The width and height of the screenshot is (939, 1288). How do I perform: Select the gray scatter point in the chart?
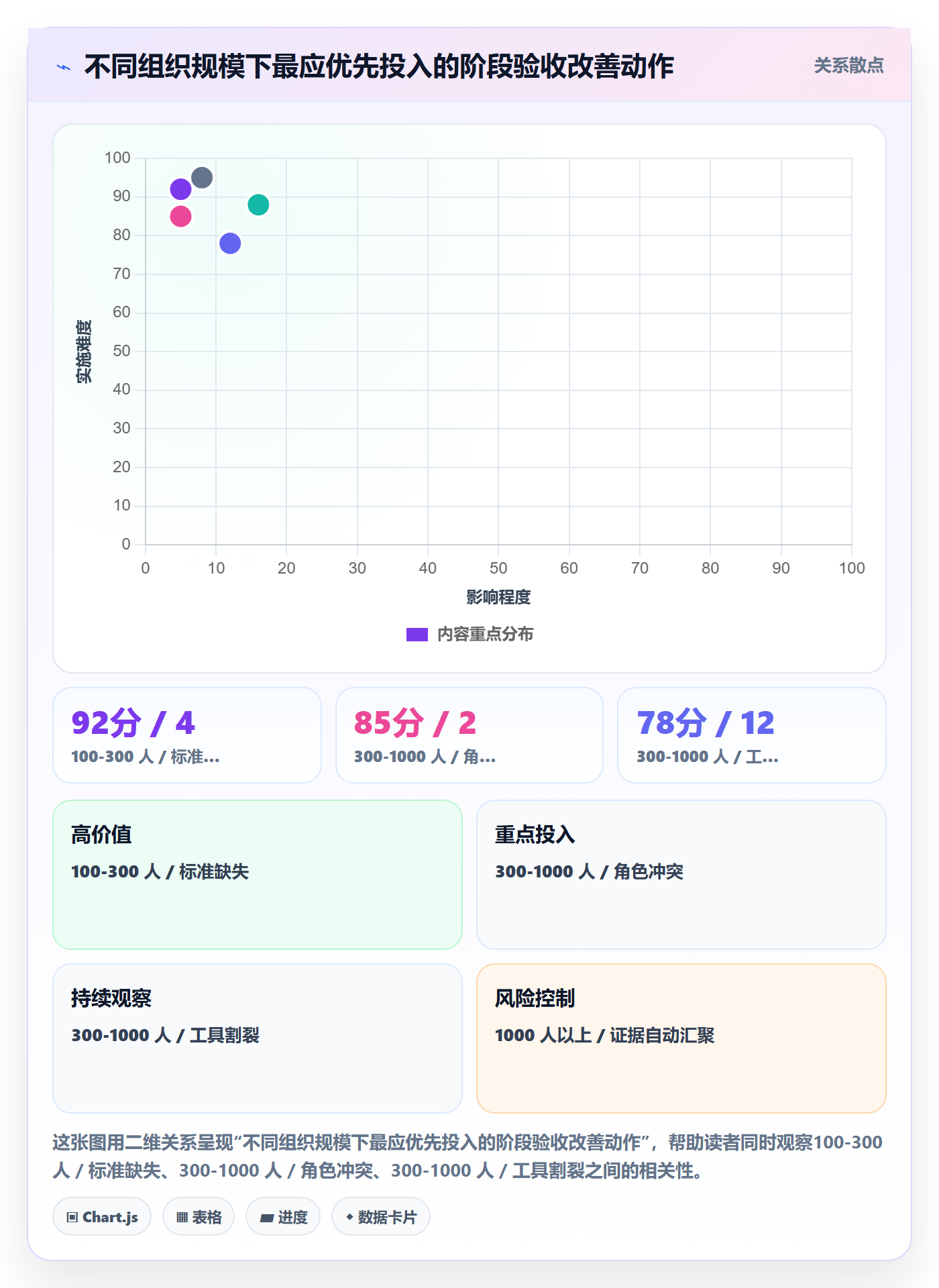[202, 178]
